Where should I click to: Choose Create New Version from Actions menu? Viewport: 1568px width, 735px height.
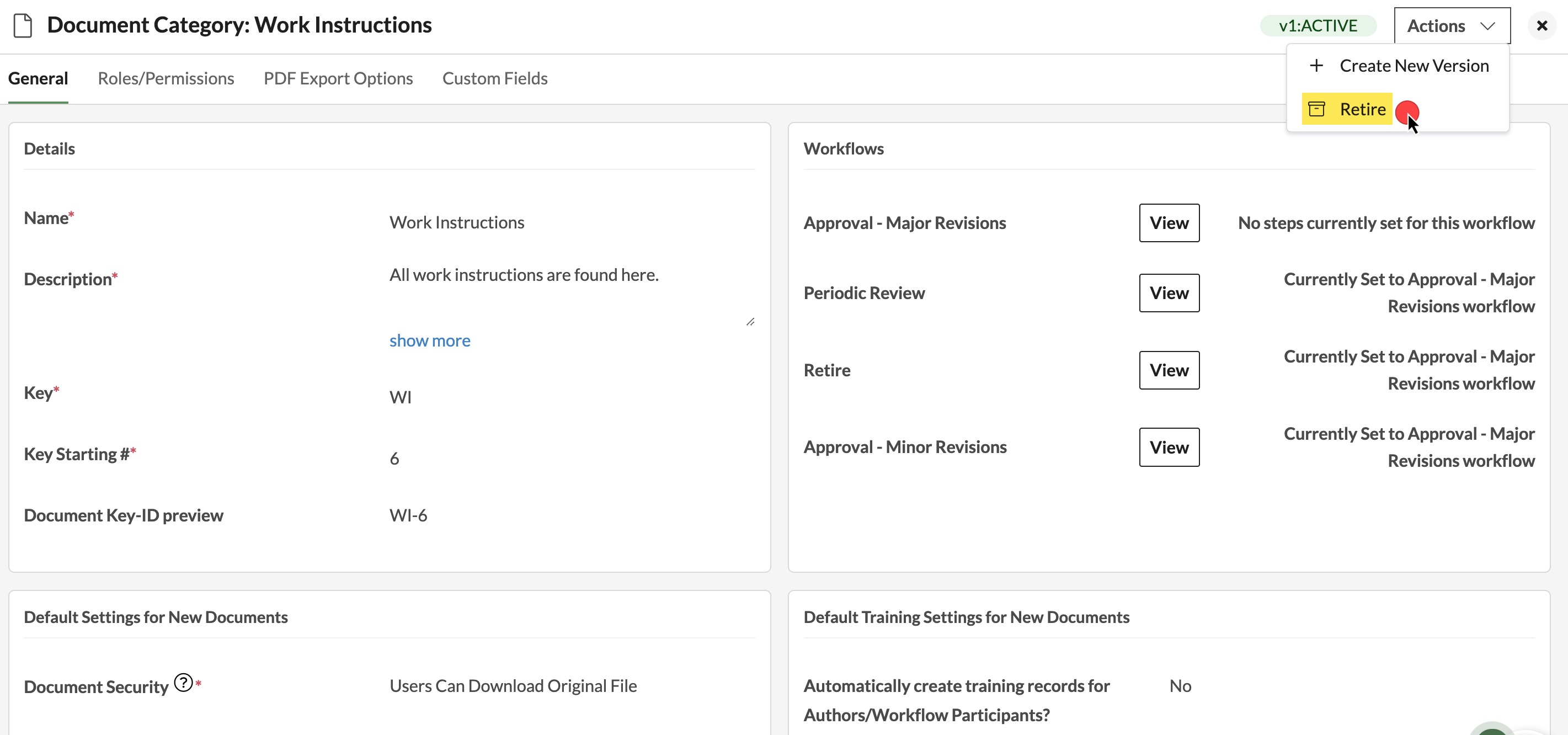point(1398,66)
